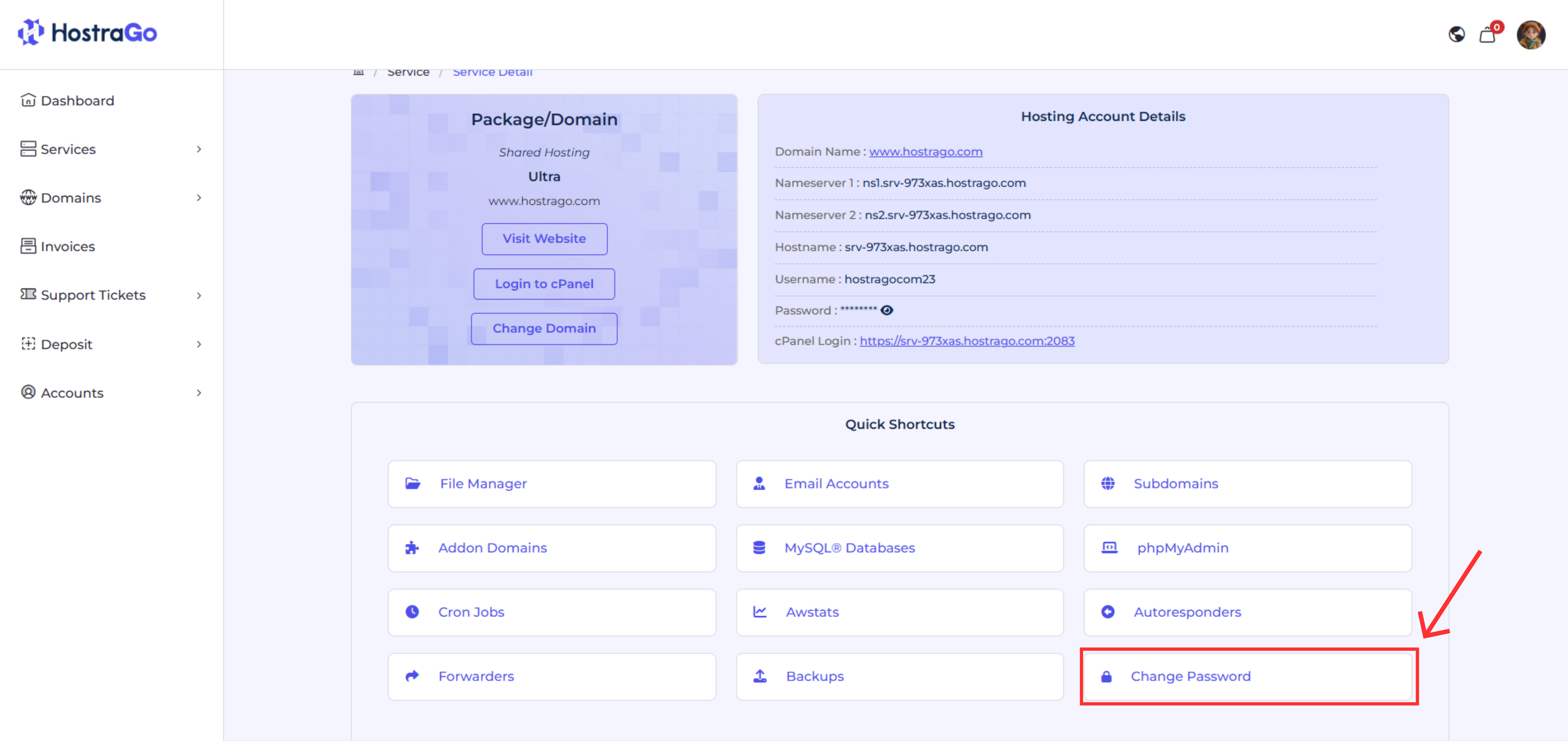The height and width of the screenshot is (741, 1568).
Task: Select the ns2.srv-973xas.hostrago.com nameserver text
Action: coord(947,215)
